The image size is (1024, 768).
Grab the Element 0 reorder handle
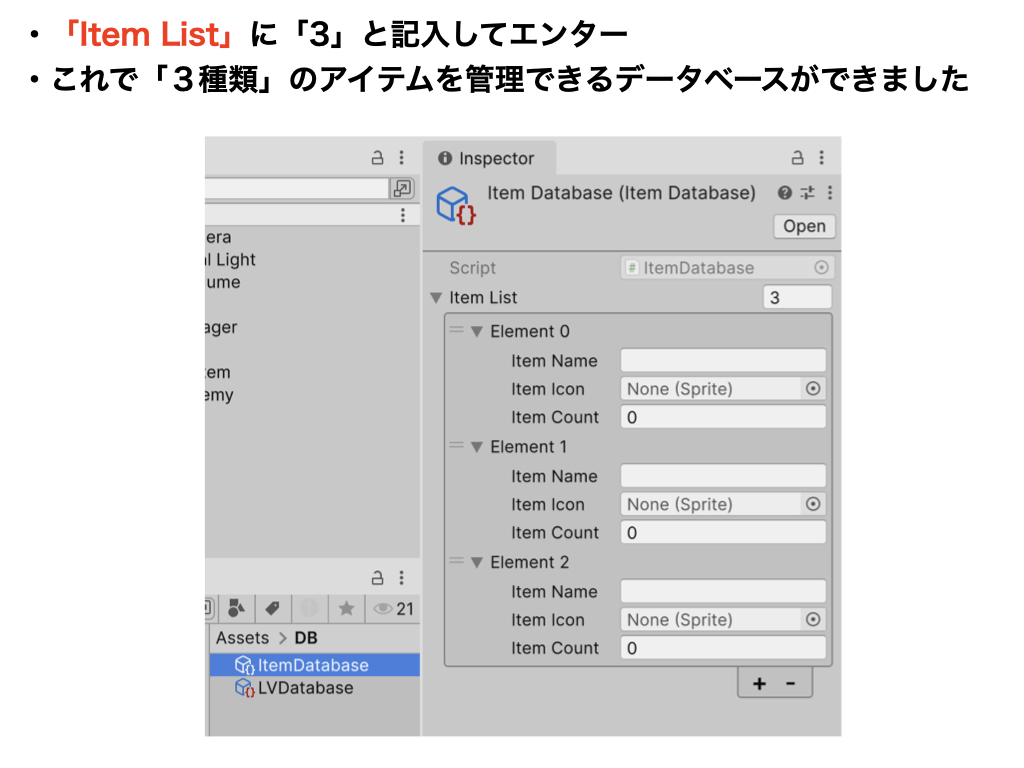coord(456,330)
